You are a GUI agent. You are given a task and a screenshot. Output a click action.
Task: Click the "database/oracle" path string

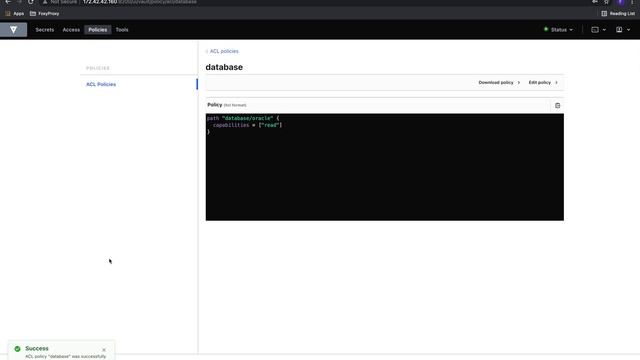pyautogui.click(x=247, y=118)
